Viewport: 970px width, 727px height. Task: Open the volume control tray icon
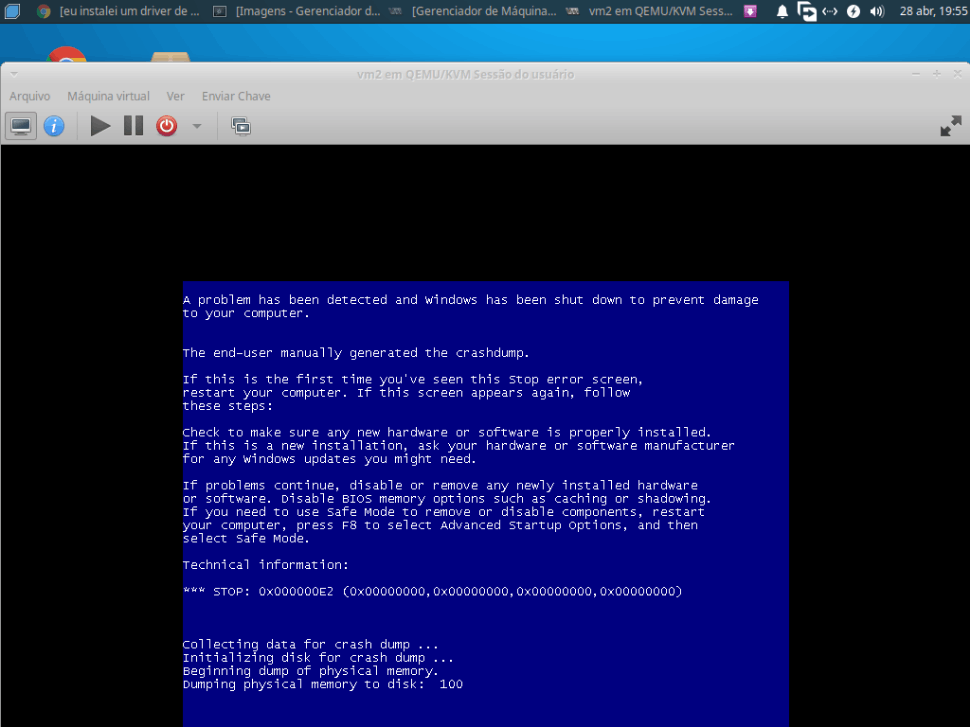point(877,11)
